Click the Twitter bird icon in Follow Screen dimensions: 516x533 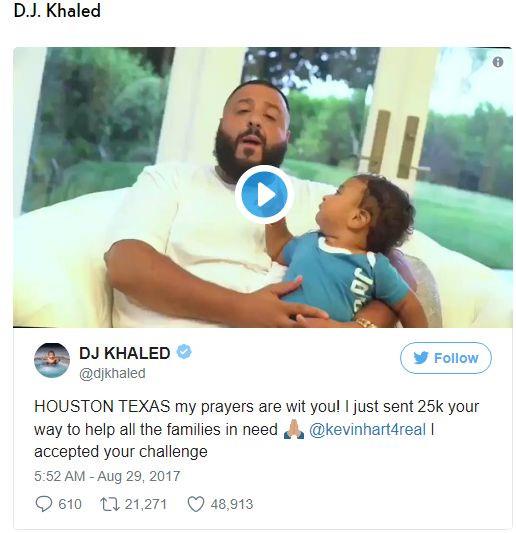tap(421, 358)
